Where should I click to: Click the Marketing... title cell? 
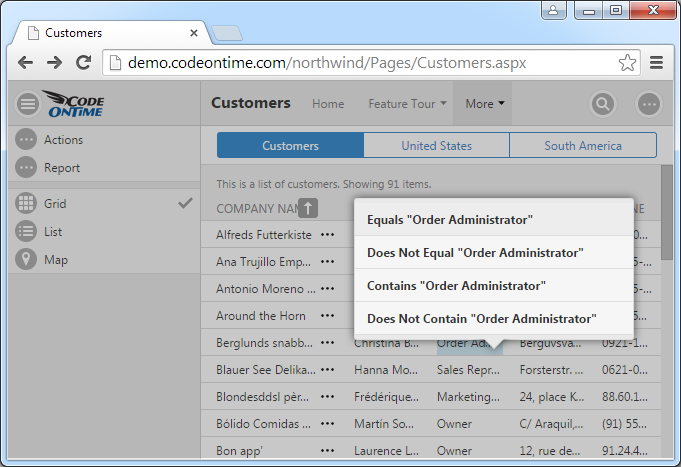click(x=468, y=397)
